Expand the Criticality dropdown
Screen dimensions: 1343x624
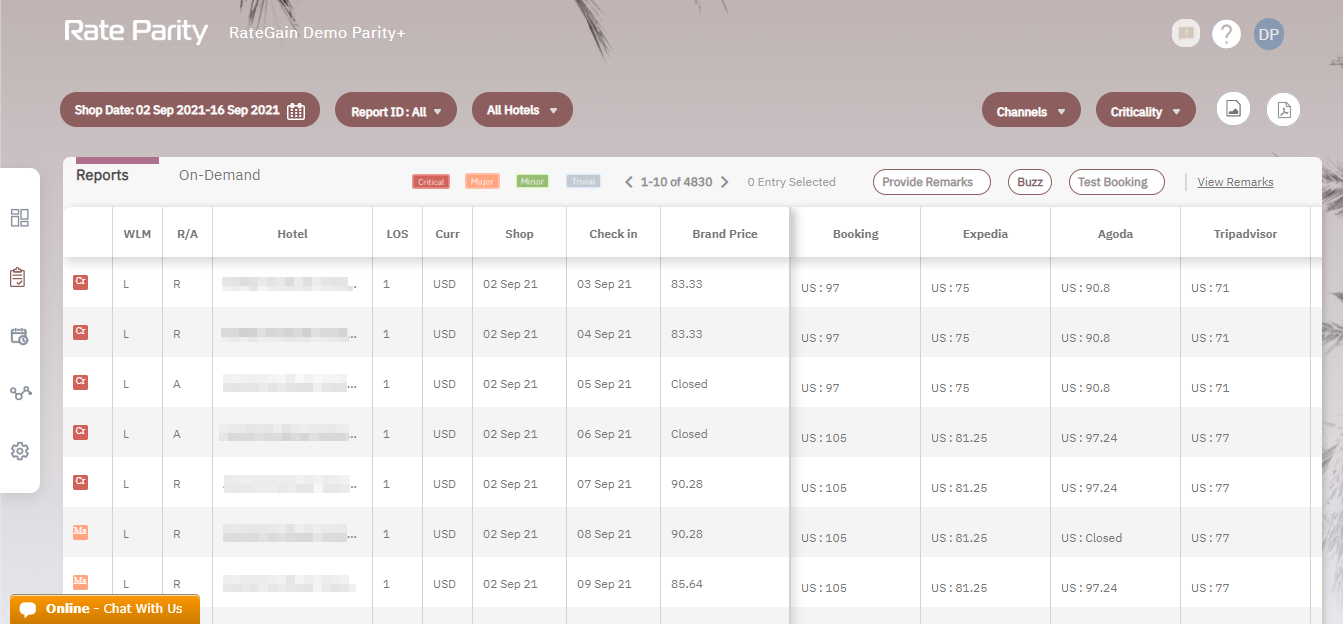[x=1146, y=111]
